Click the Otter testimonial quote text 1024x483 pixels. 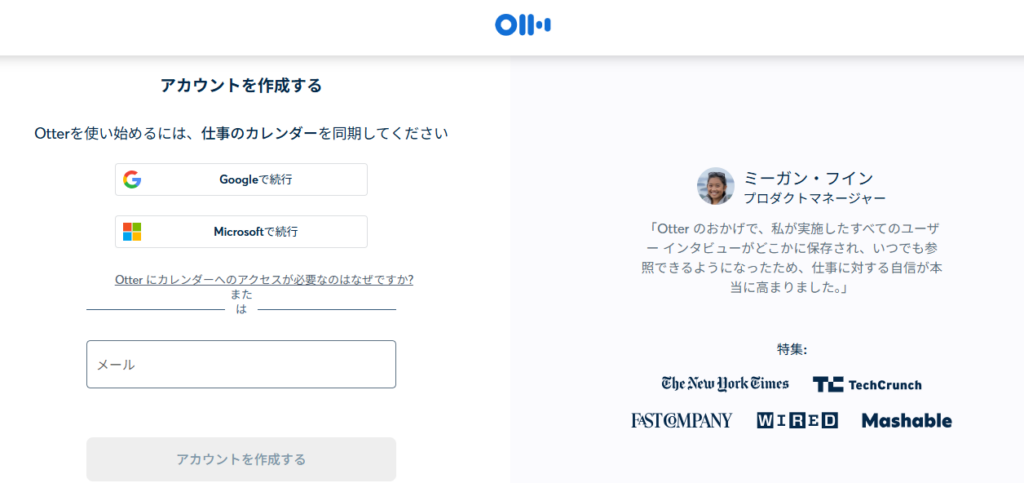coord(791,257)
